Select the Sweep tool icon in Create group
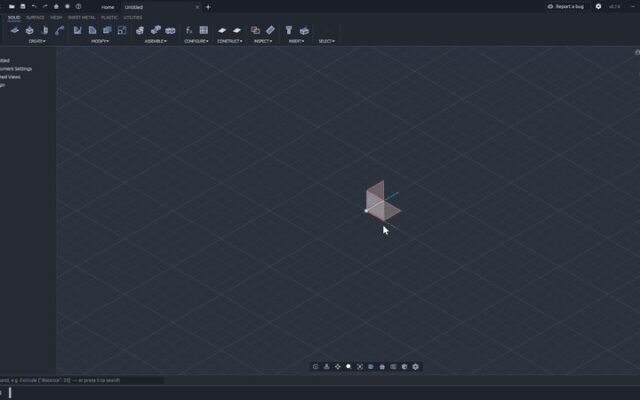The width and height of the screenshot is (640, 400). 60,30
